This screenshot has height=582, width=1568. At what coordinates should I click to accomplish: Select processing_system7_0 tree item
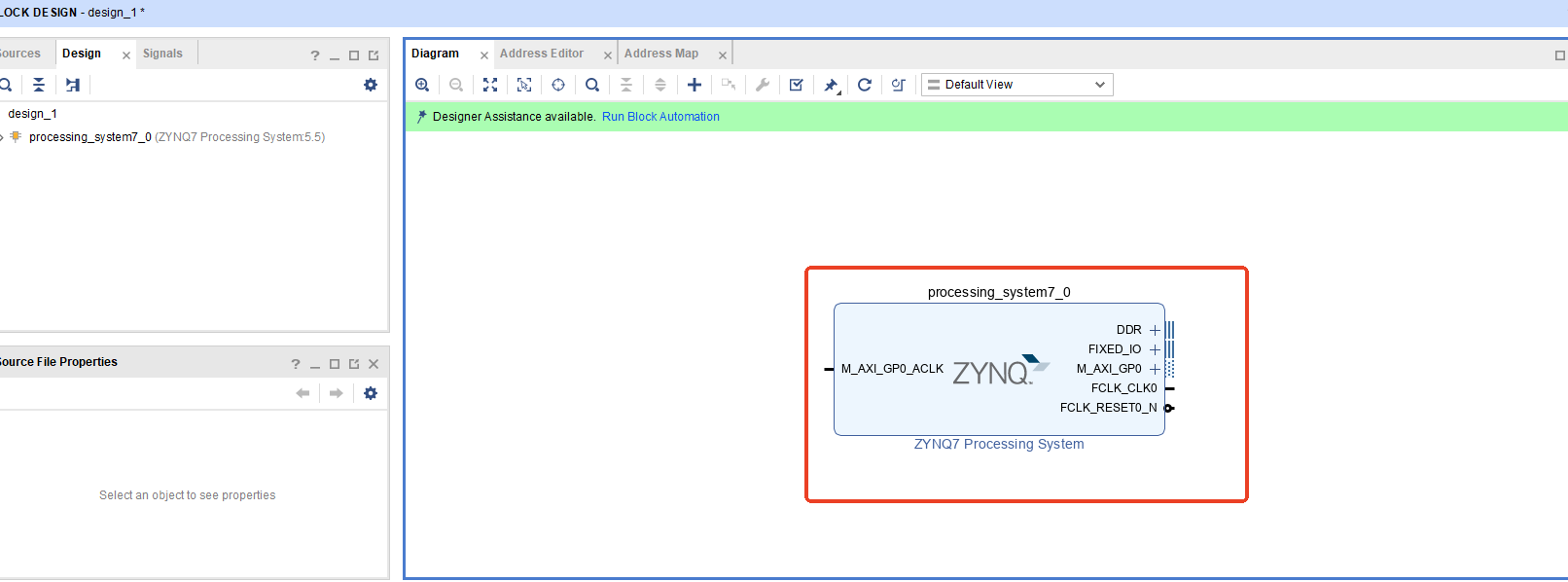coord(177,137)
